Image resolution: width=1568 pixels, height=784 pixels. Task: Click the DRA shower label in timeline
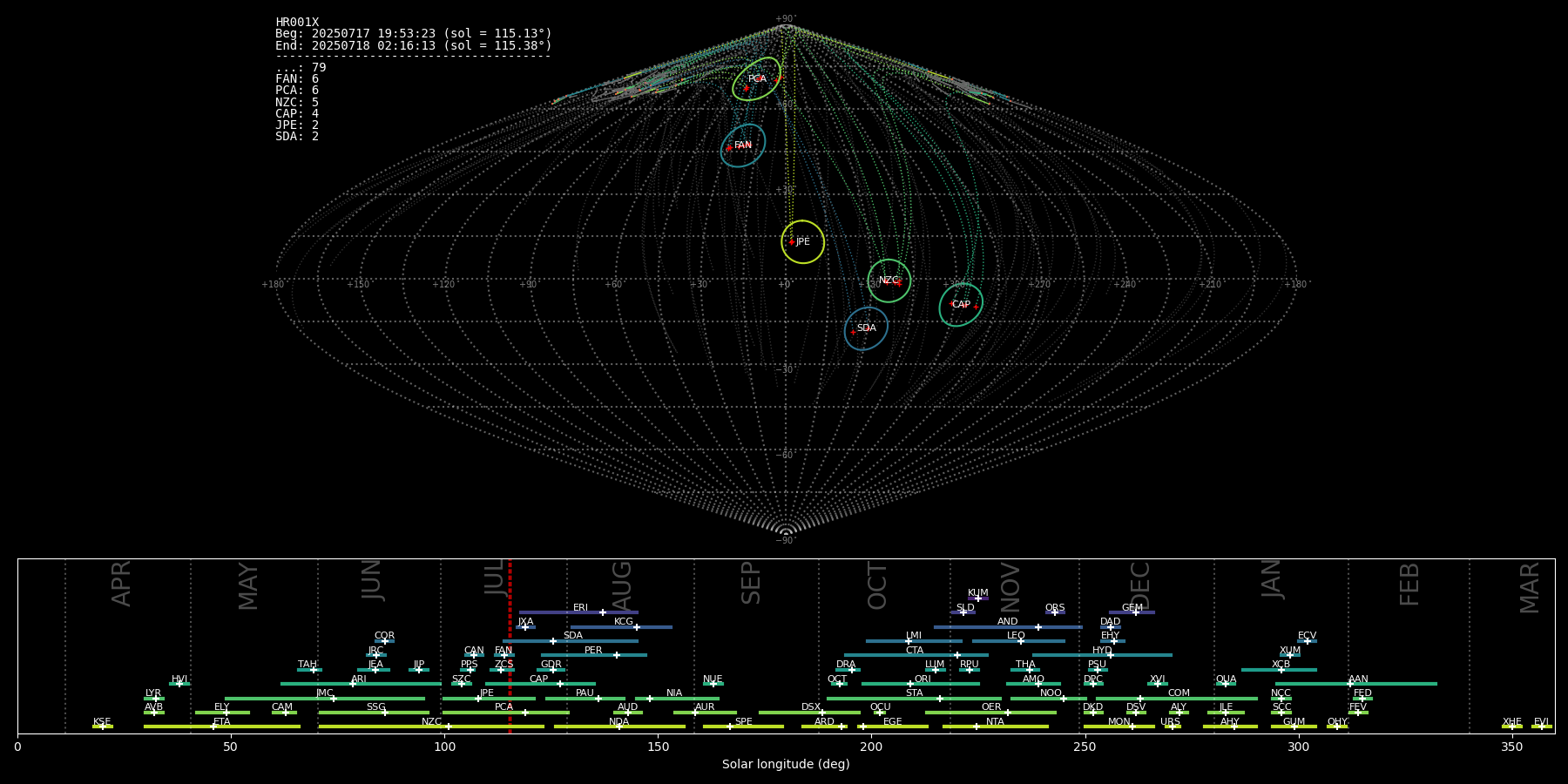pos(846,665)
